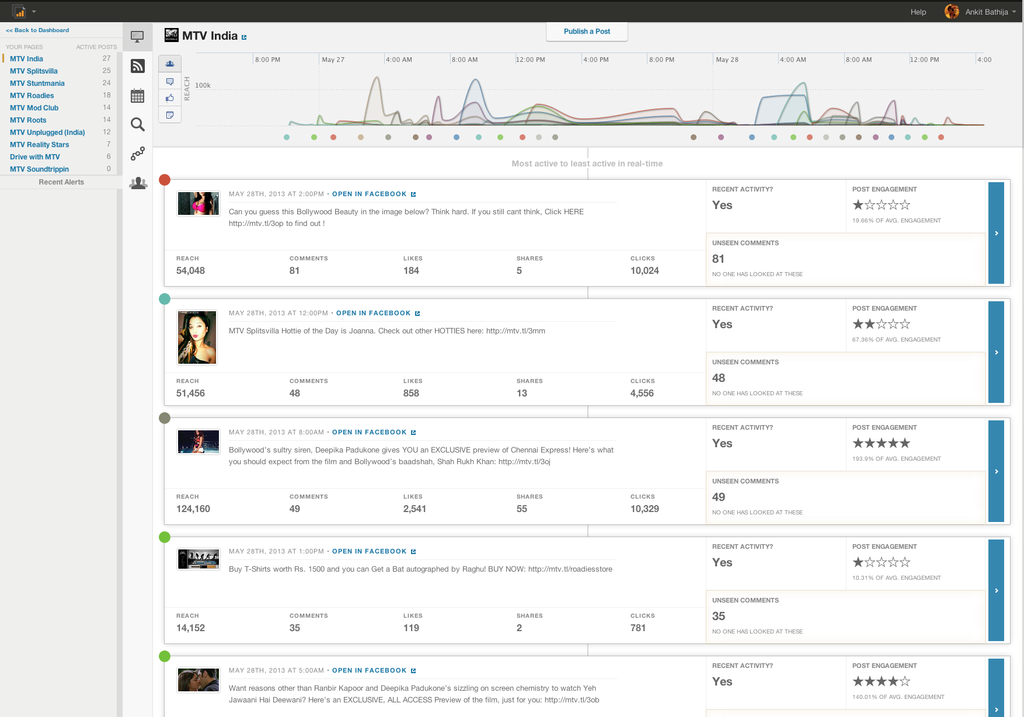The height and width of the screenshot is (717, 1024).
Task: Click the 81 unseen comments count
Action: click(x=718, y=259)
